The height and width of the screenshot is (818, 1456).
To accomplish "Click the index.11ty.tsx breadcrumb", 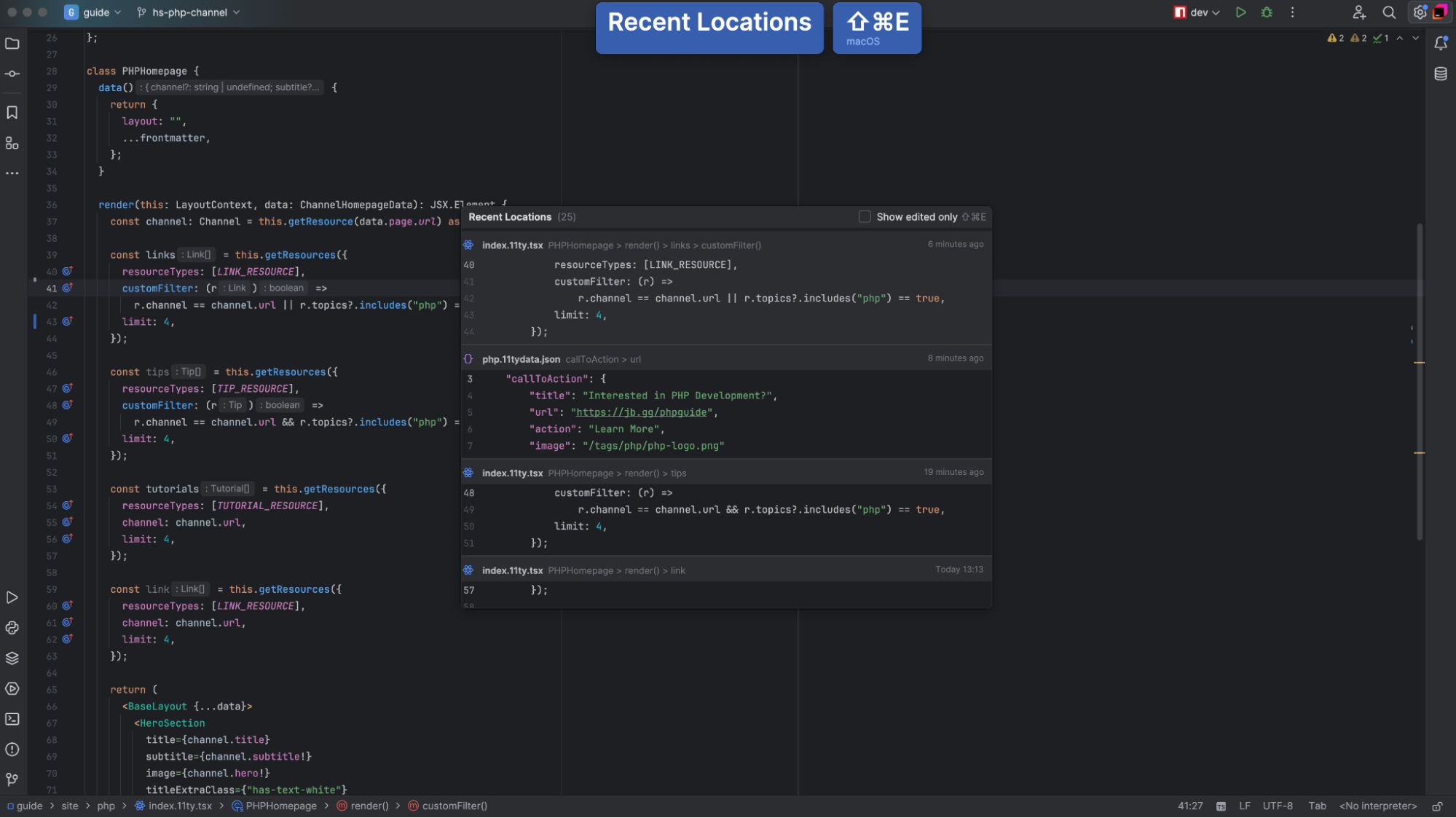I will [x=173, y=806].
